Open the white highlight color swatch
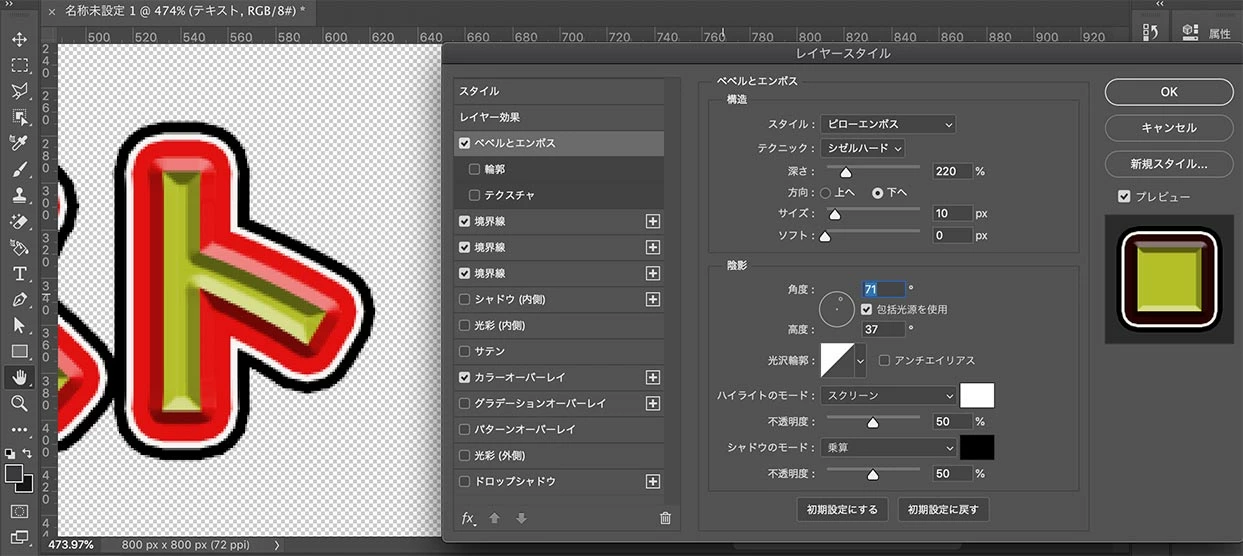 977,395
